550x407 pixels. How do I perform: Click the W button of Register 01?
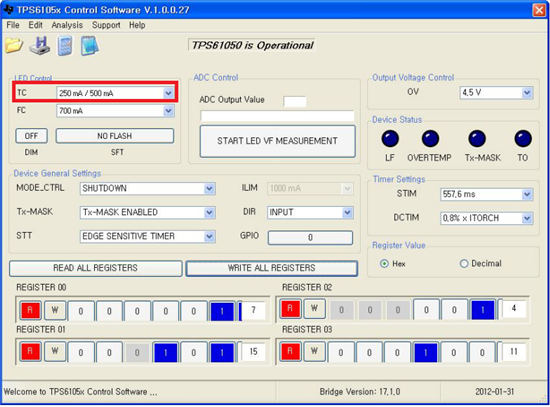click(55, 352)
